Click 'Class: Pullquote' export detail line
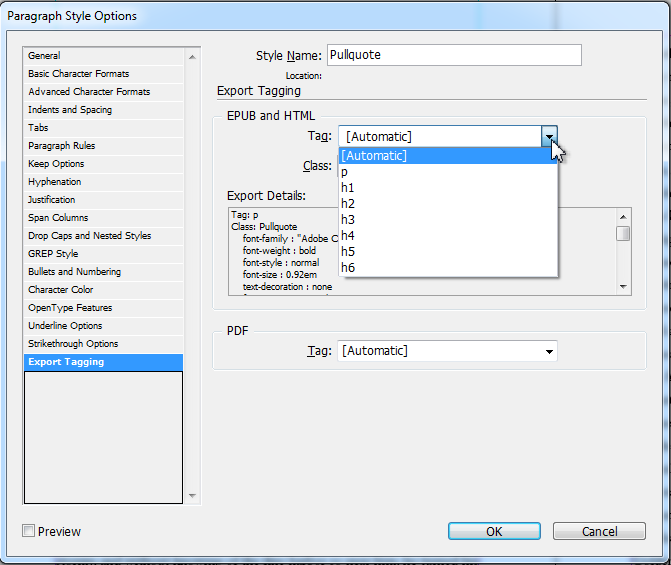This screenshot has height=565, width=671. (x=264, y=226)
